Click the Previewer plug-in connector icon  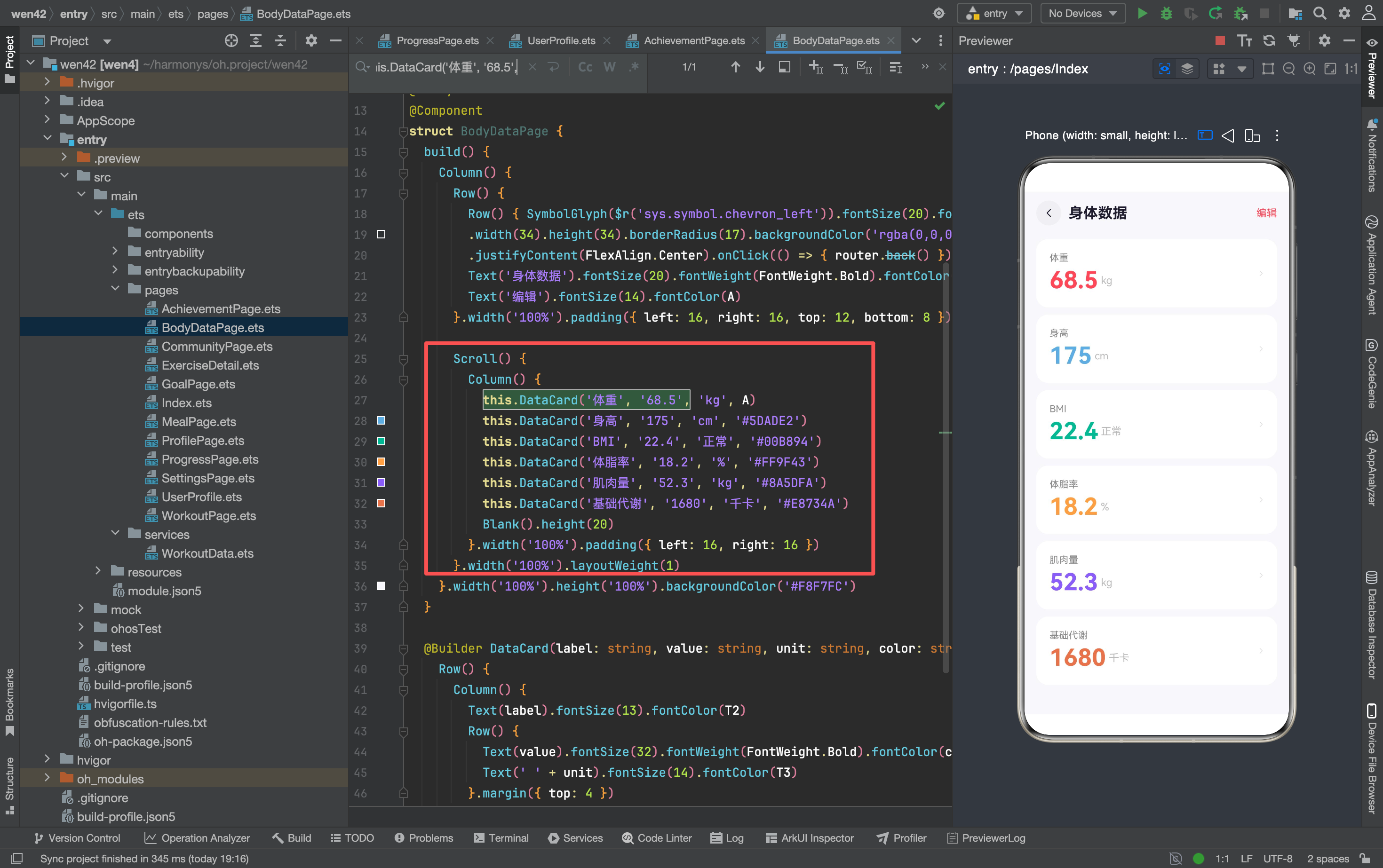(x=1294, y=40)
